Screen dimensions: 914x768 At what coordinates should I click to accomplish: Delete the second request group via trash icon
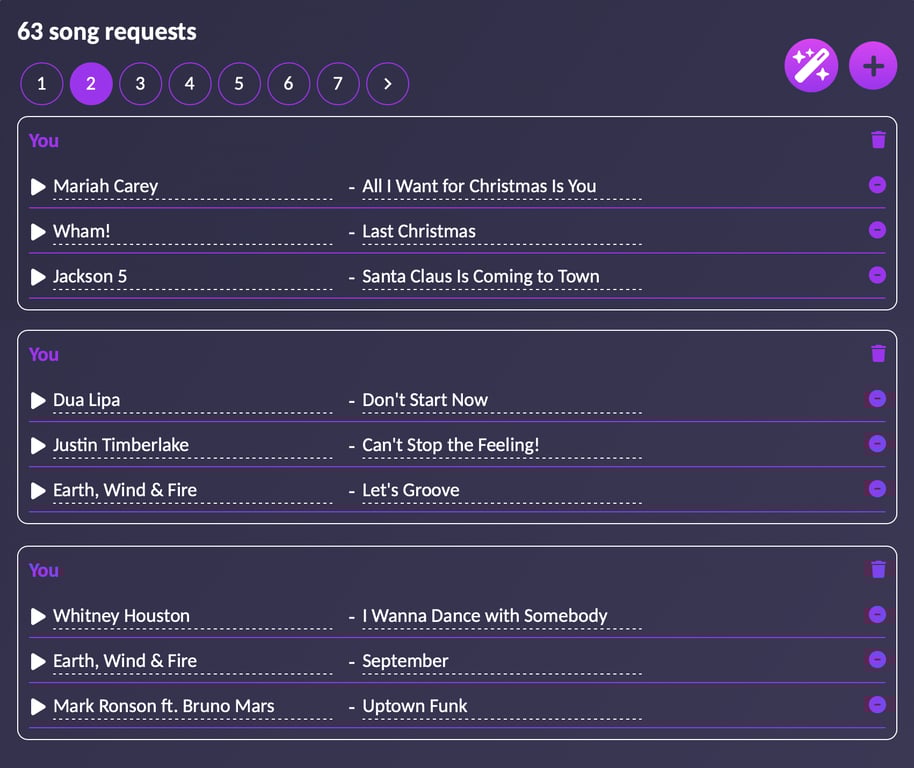878,354
